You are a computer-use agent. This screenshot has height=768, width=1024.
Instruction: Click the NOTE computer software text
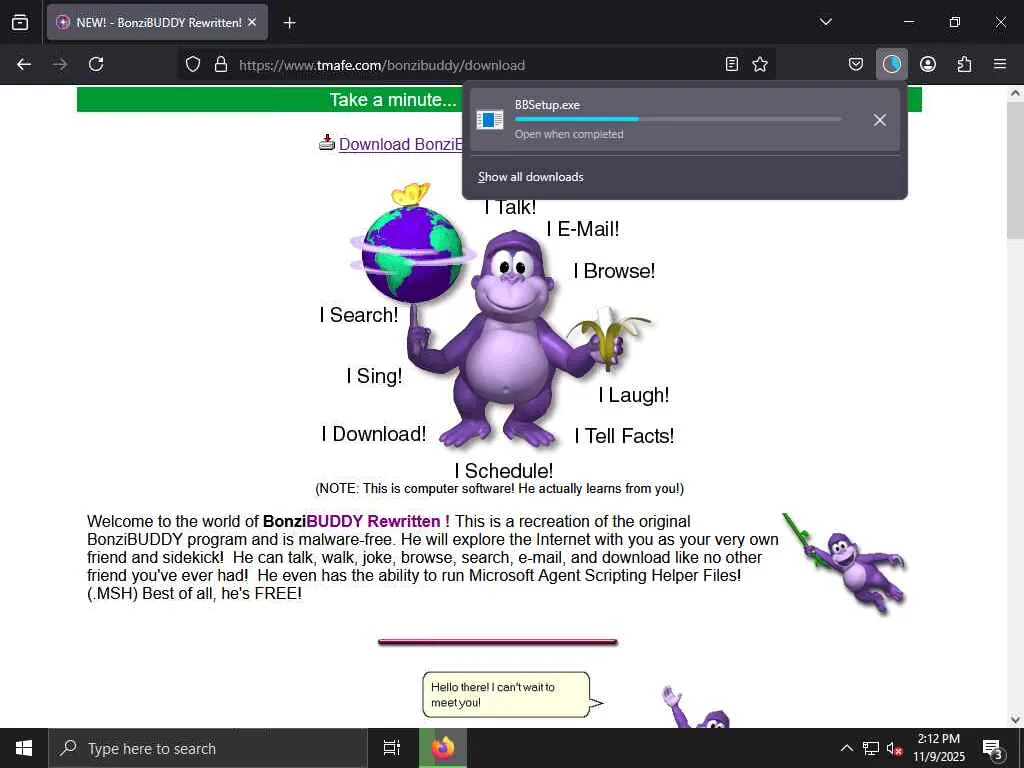pos(500,488)
